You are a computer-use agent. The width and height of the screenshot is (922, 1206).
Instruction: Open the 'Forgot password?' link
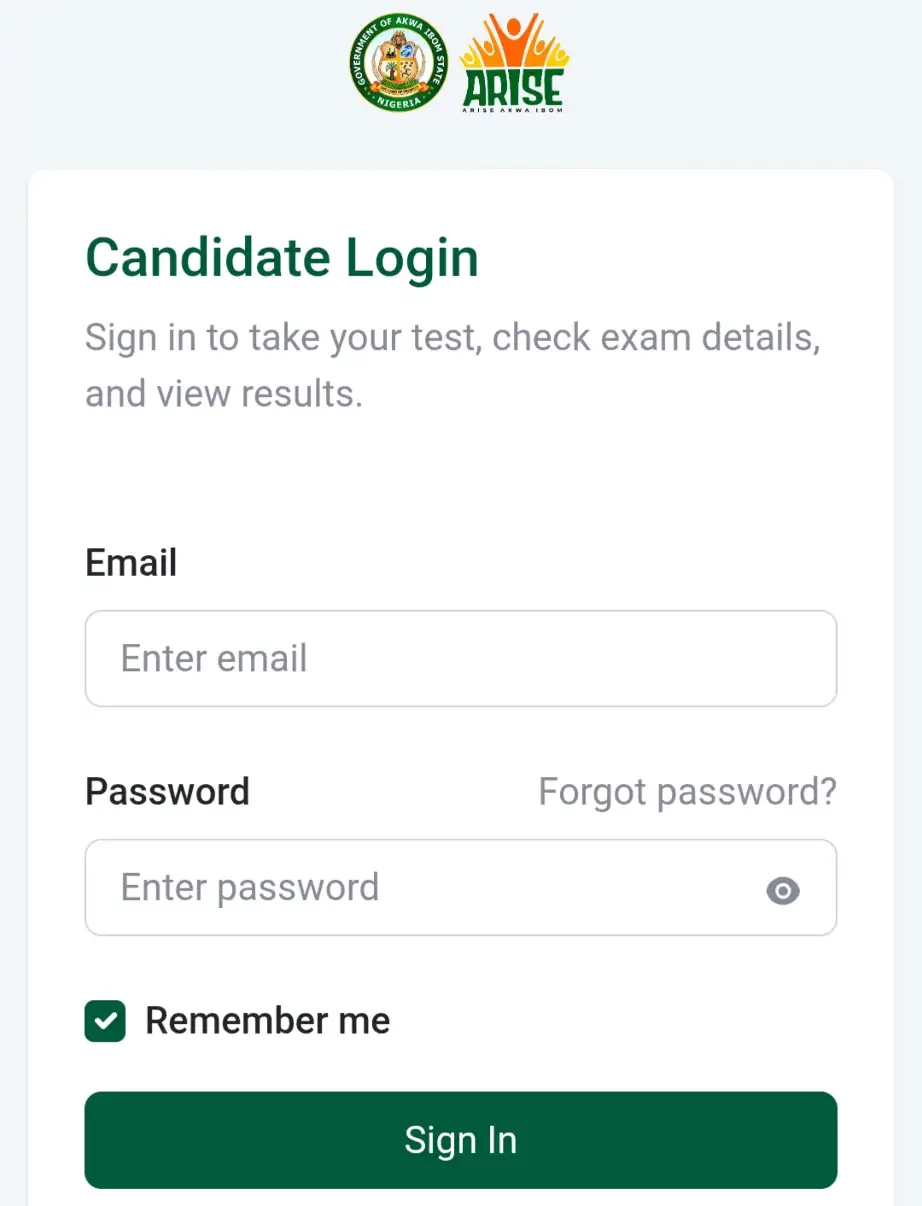tap(687, 792)
